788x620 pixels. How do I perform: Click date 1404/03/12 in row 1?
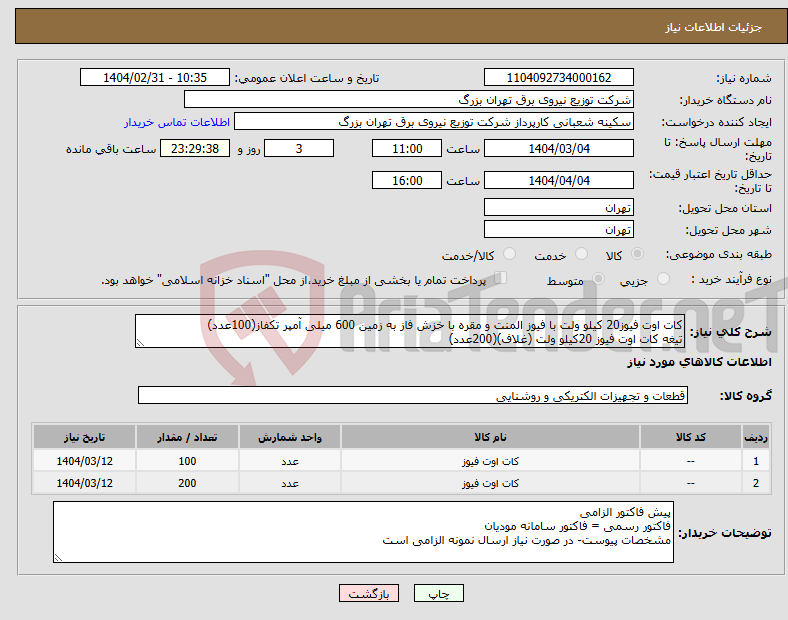(x=84, y=461)
